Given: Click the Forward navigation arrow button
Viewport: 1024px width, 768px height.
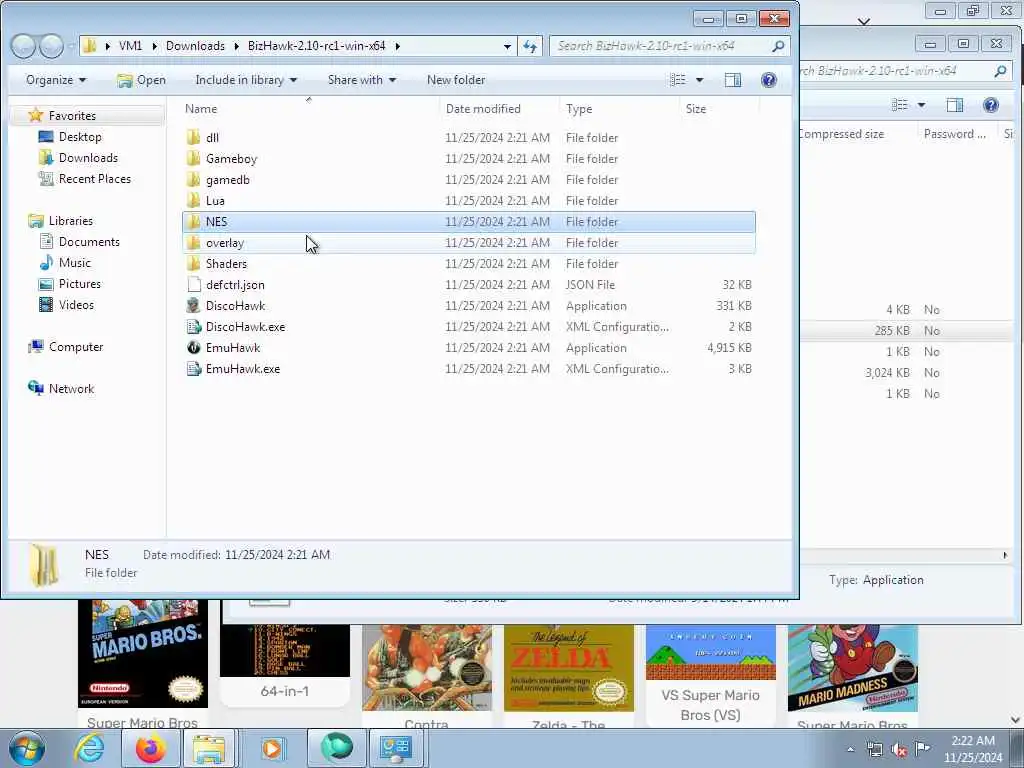Looking at the screenshot, I should coord(51,46).
